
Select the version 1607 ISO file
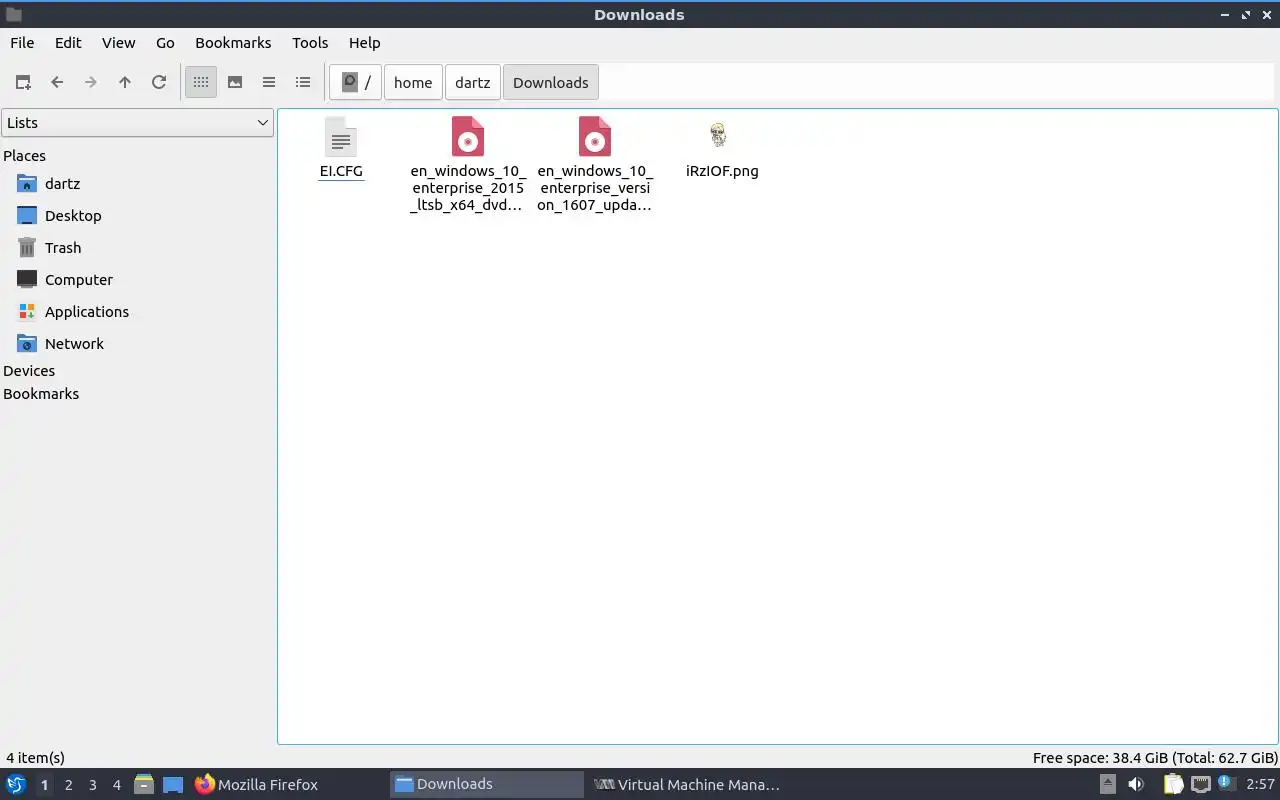(595, 136)
